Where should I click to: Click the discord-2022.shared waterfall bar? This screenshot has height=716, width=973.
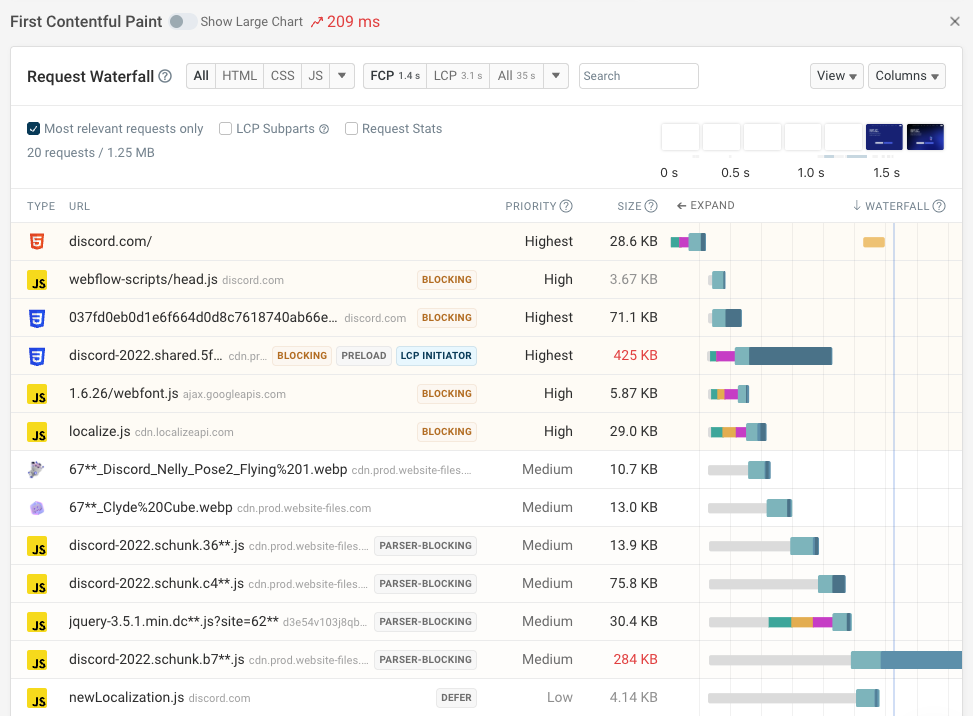point(770,356)
